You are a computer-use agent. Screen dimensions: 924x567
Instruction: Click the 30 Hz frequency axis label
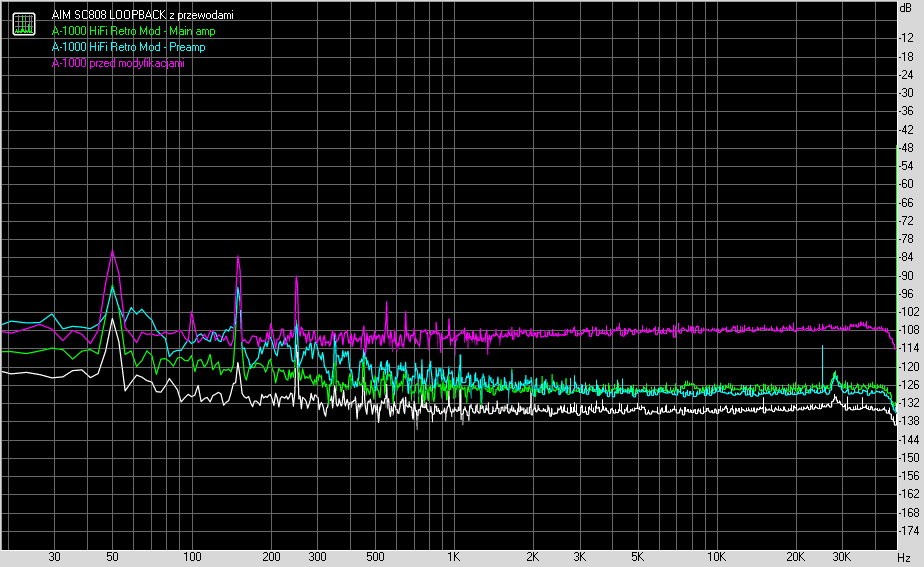pyautogui.click(x=54, y=556)
